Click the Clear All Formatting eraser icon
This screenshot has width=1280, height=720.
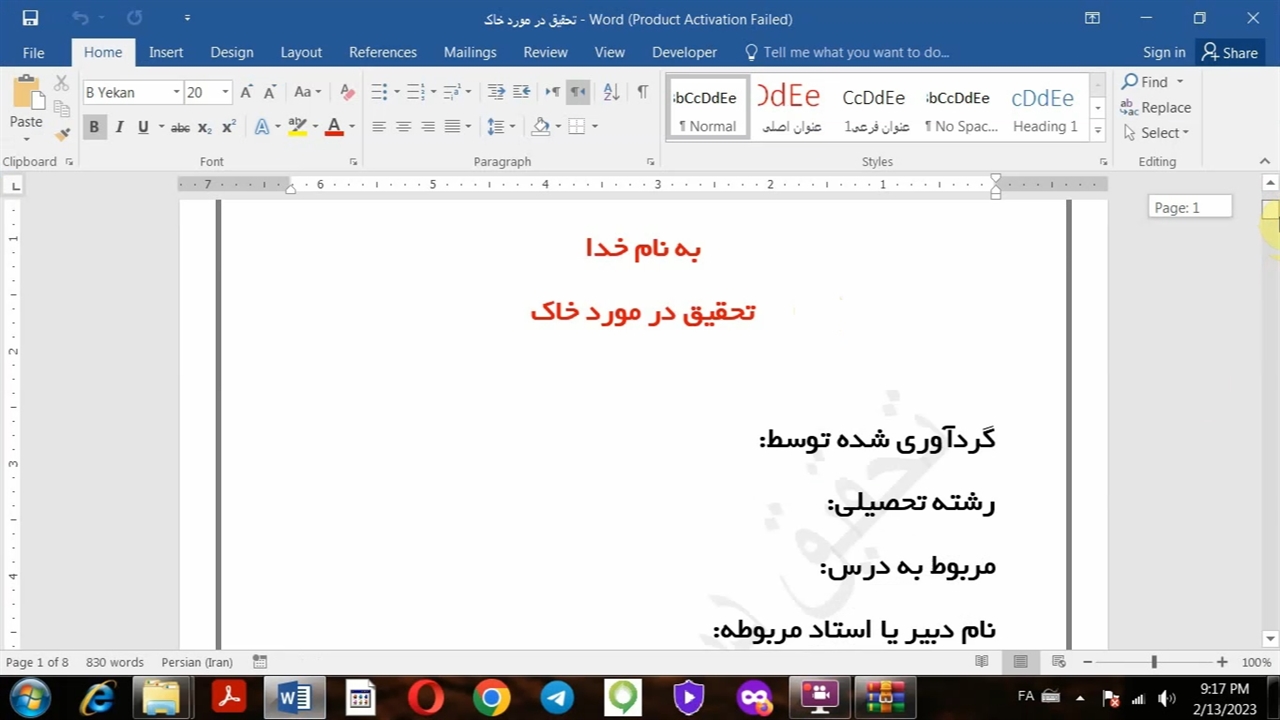click(x=347, y=92)
